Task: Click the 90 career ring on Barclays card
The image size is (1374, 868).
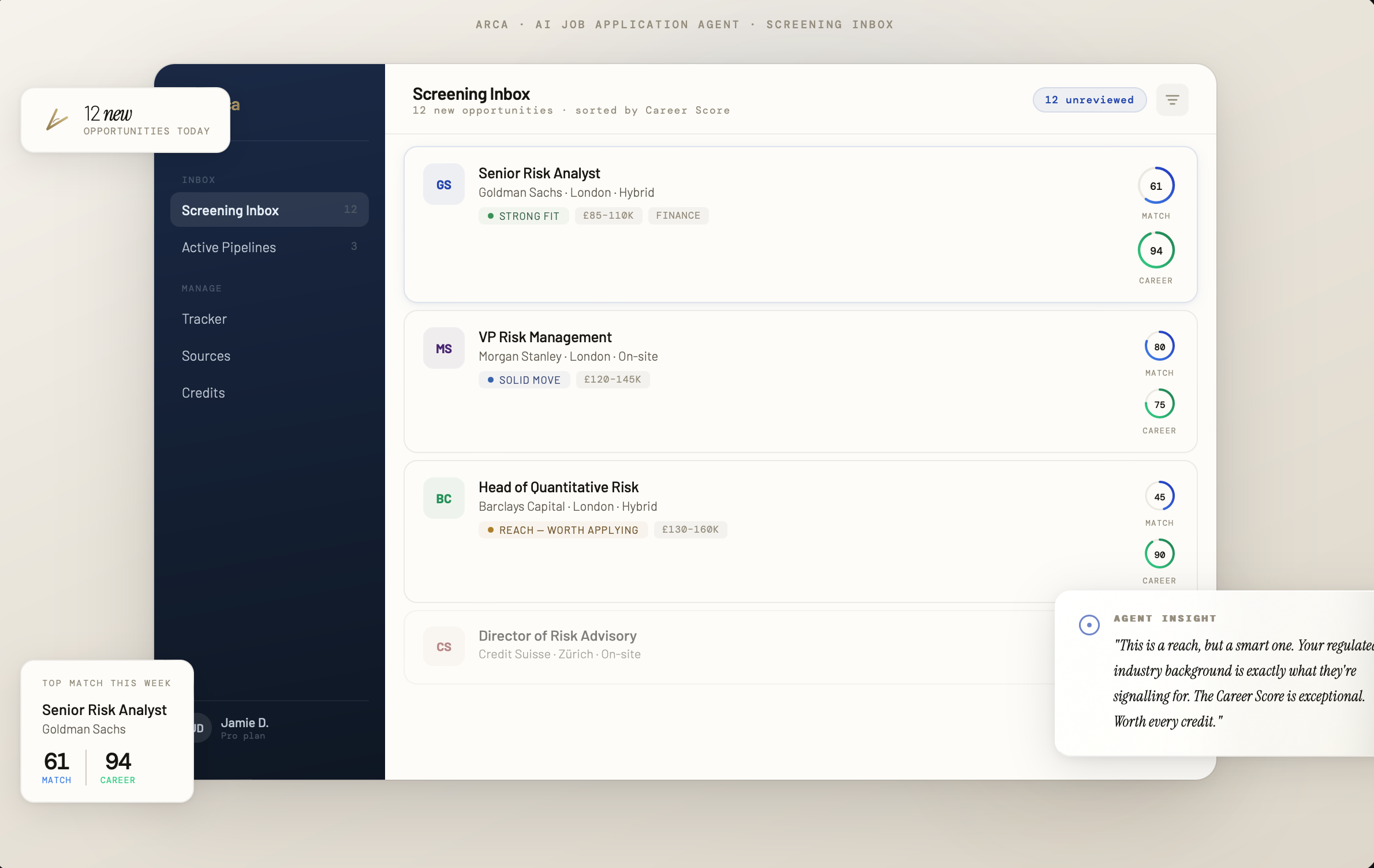Action: point(1159,554)
